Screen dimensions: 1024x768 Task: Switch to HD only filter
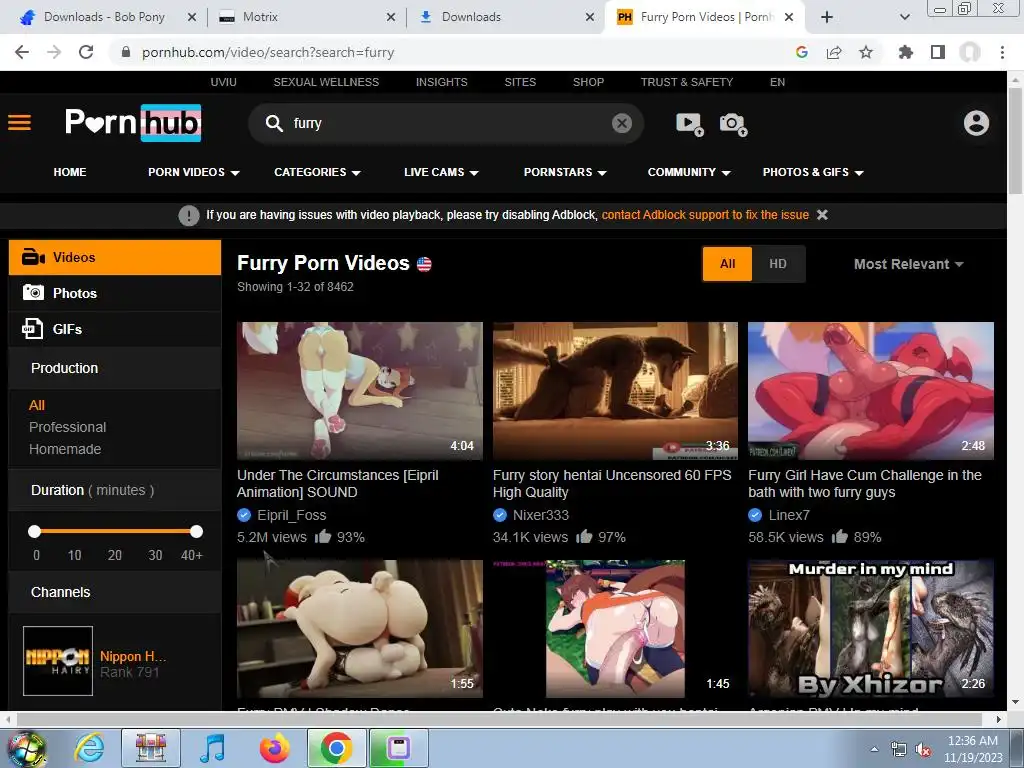click(x=778, y=264)
